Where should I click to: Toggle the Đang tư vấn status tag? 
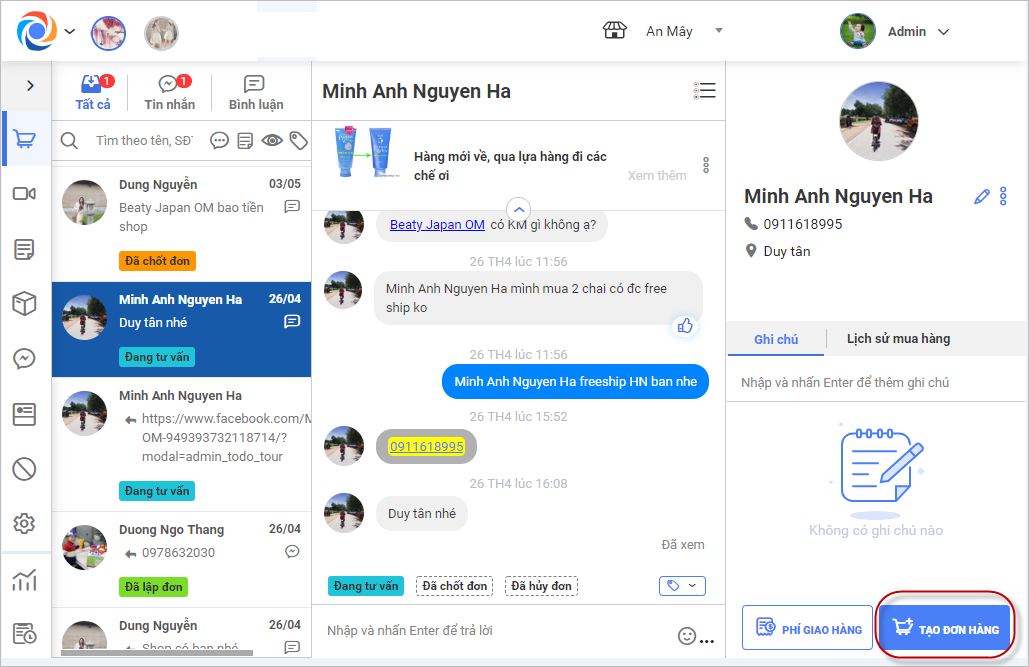366,586
